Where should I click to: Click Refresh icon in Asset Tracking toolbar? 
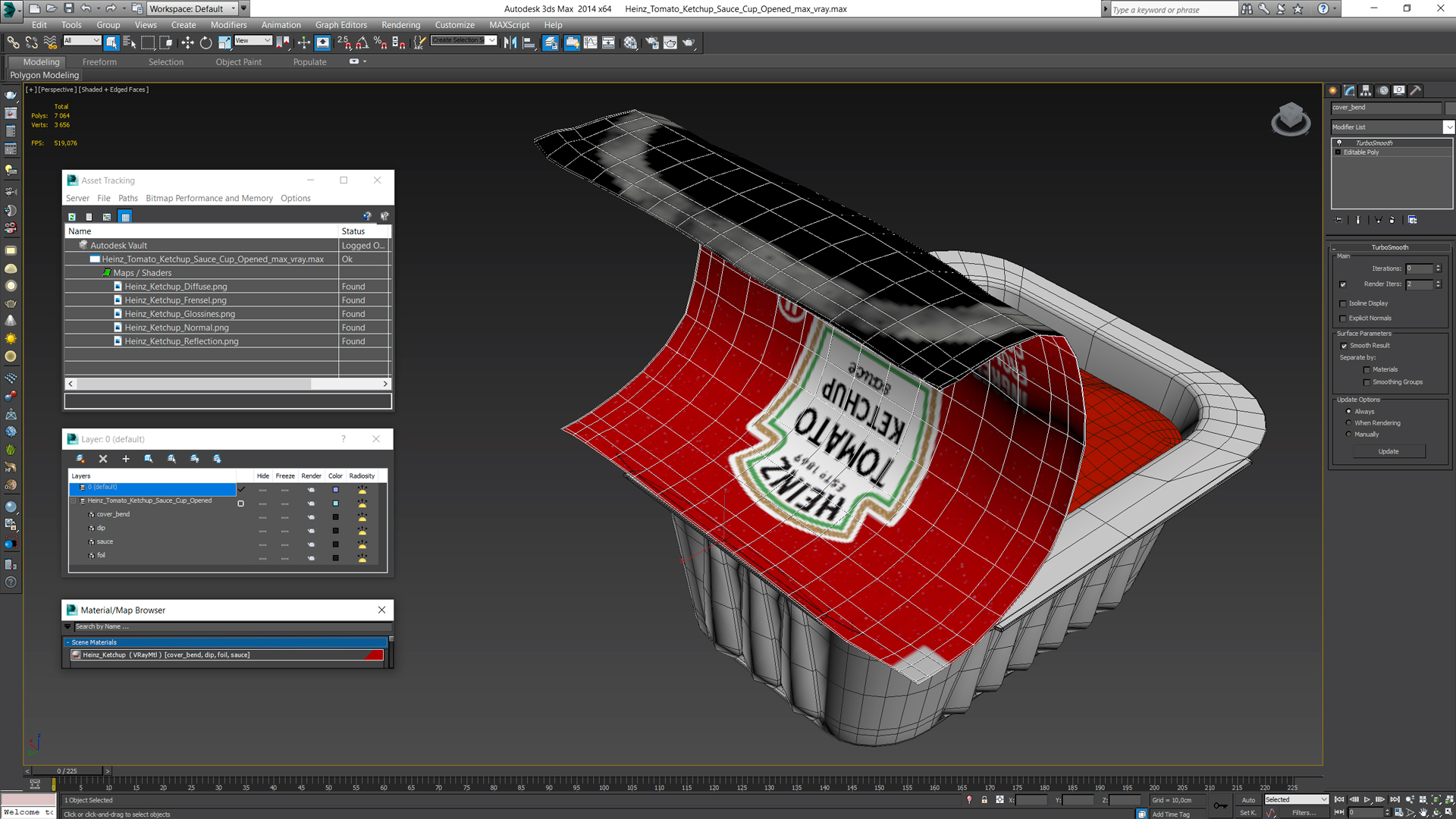(x=72, y=217)
